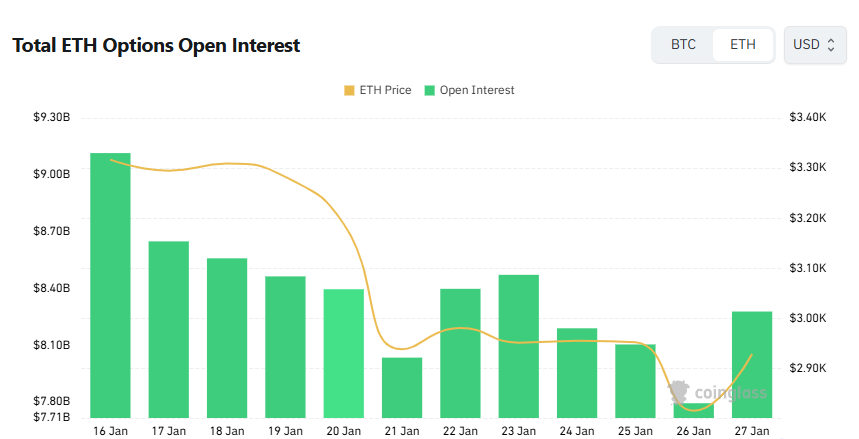Click the Total ETH Options Open Interest title

tap(156, 46)
